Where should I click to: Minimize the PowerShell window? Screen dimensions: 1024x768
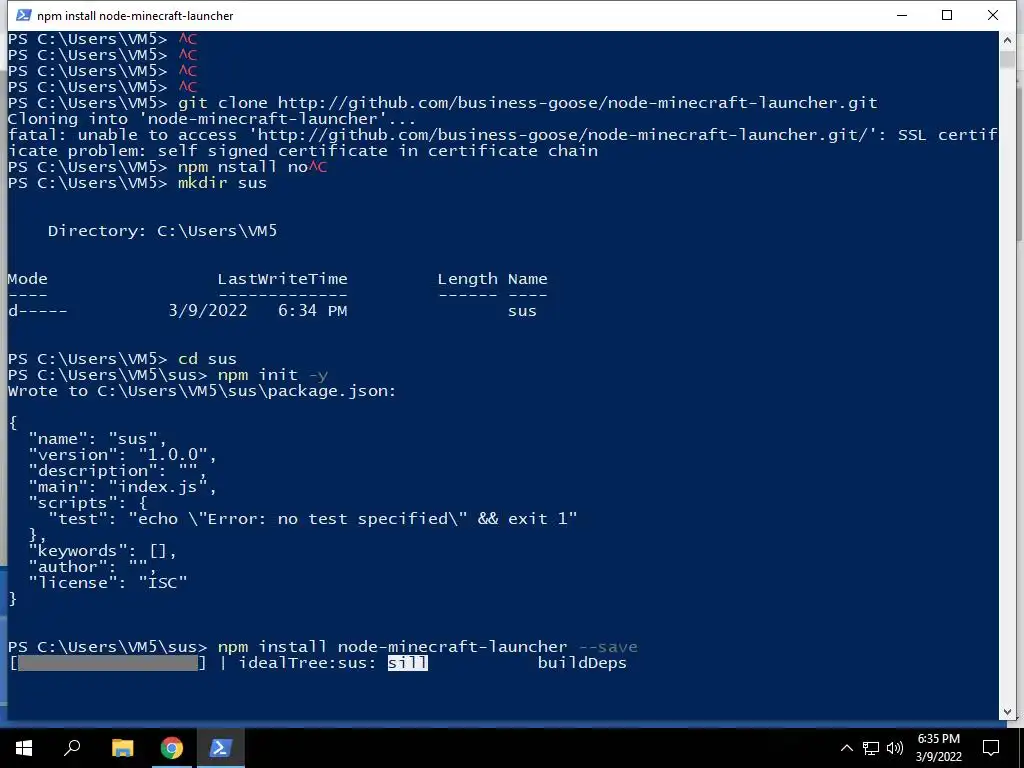coord(902,15)
